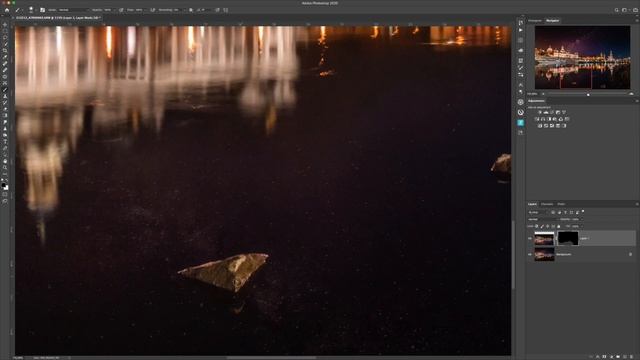Open the brush Mode dropdown
Image resolution: width=640 pixels, height=360 pixels.
(x=73, y=10)
